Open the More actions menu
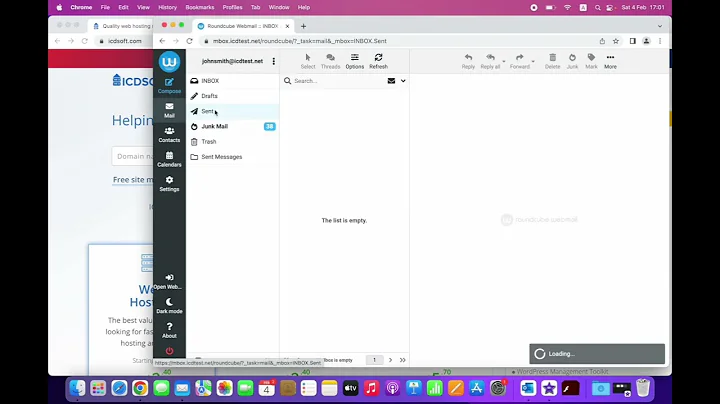The width and height of the screenshot is (720, 404). tap(610, 61)
